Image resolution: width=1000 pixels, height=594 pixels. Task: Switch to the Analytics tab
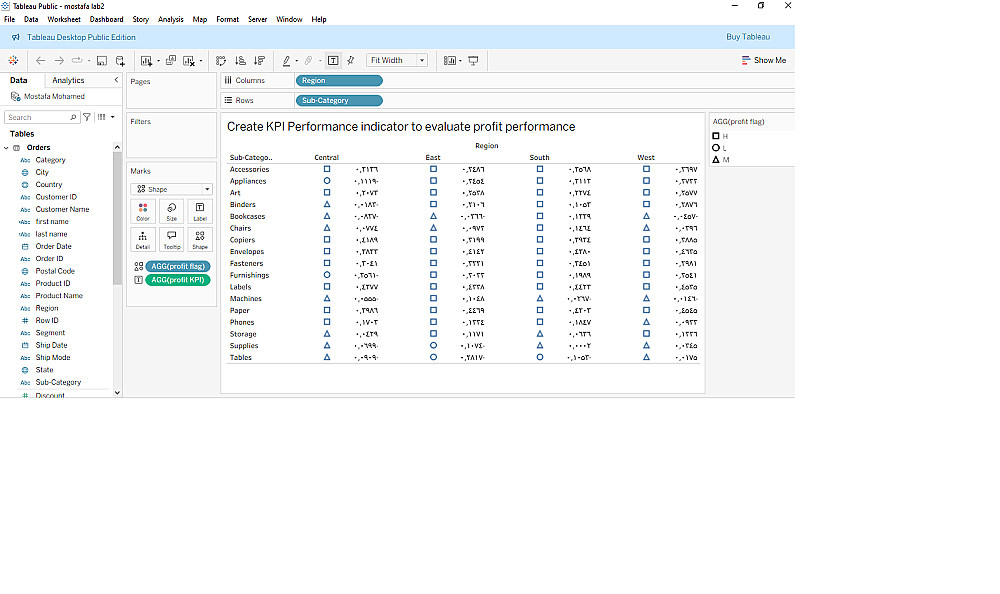pos(68,80)
